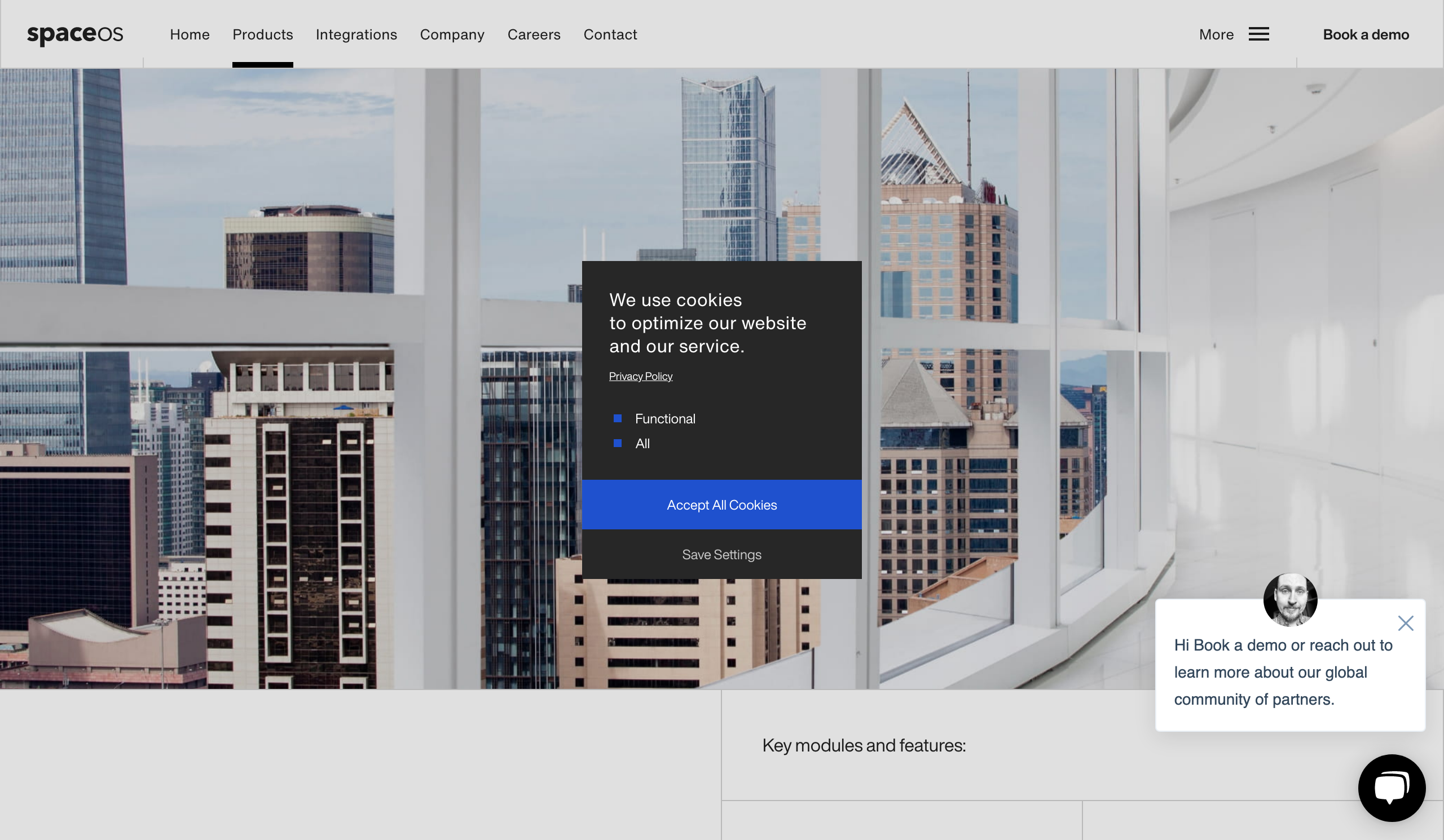Close the chat greeting popup
This screenshot has width=1444, height=840.
pyautogui.click(x=1406, y=623)
